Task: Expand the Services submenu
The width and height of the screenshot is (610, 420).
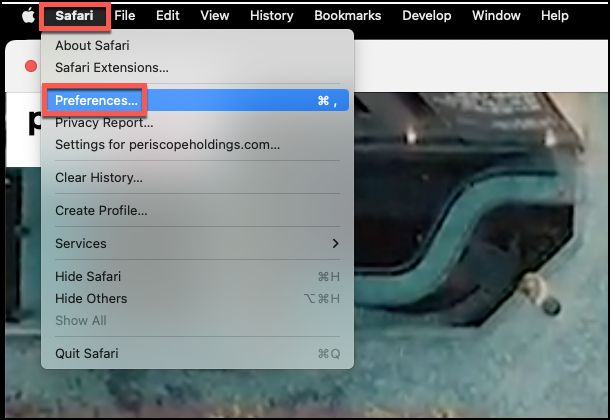Action: click(x=198, y=243)
